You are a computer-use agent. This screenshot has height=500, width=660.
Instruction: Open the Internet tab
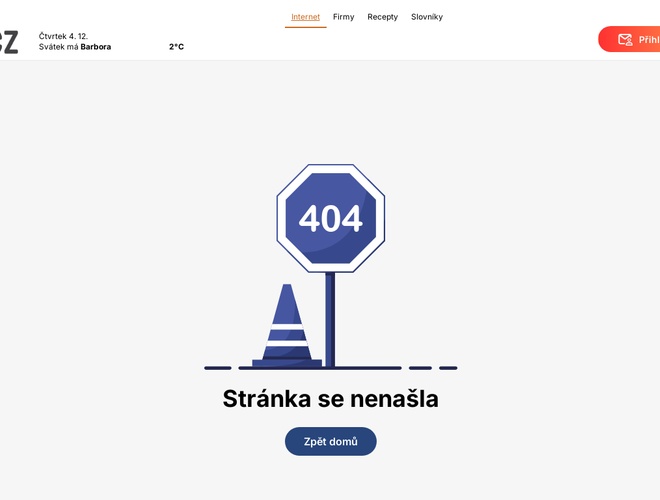coord(305,17)
